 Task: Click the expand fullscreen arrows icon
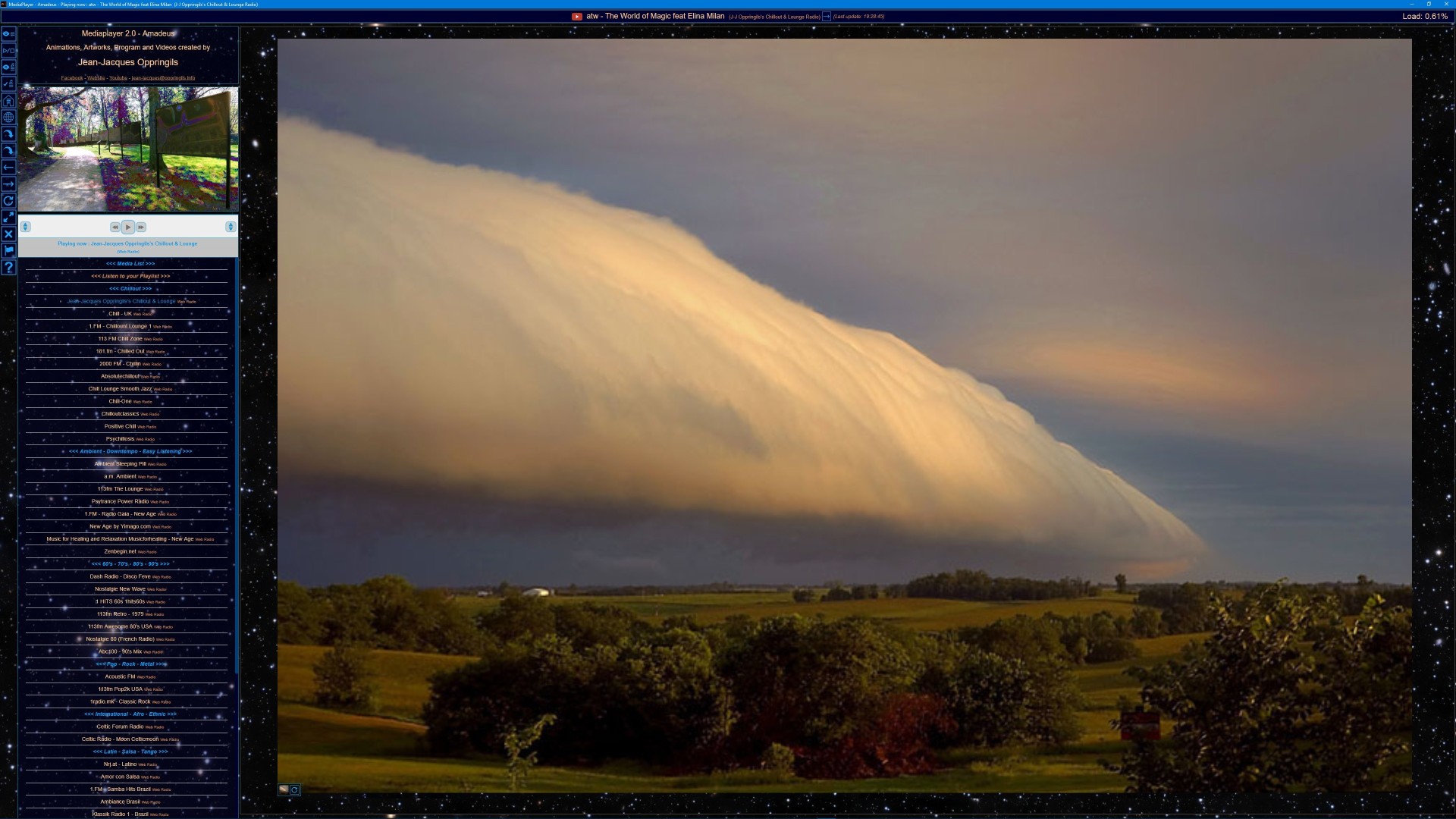pos(8,218)
